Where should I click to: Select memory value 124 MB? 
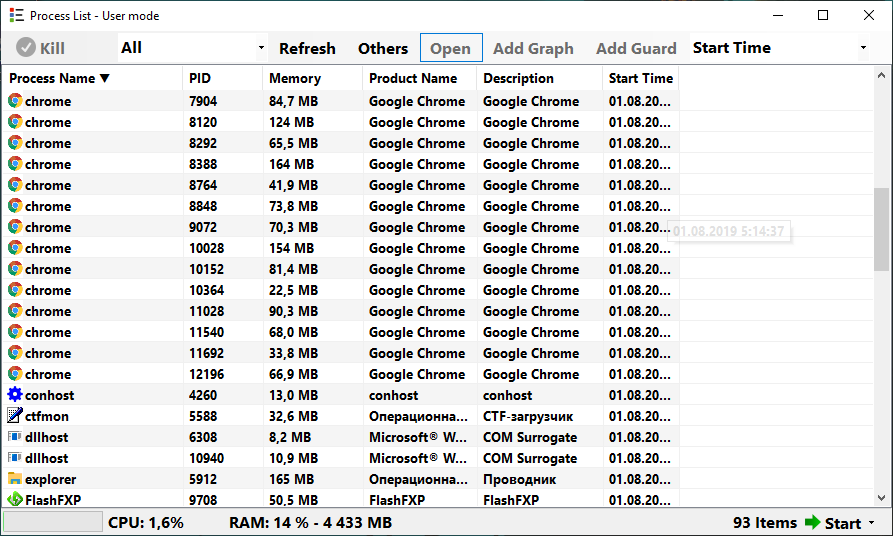pyautogui.click(x=292, y=122)
